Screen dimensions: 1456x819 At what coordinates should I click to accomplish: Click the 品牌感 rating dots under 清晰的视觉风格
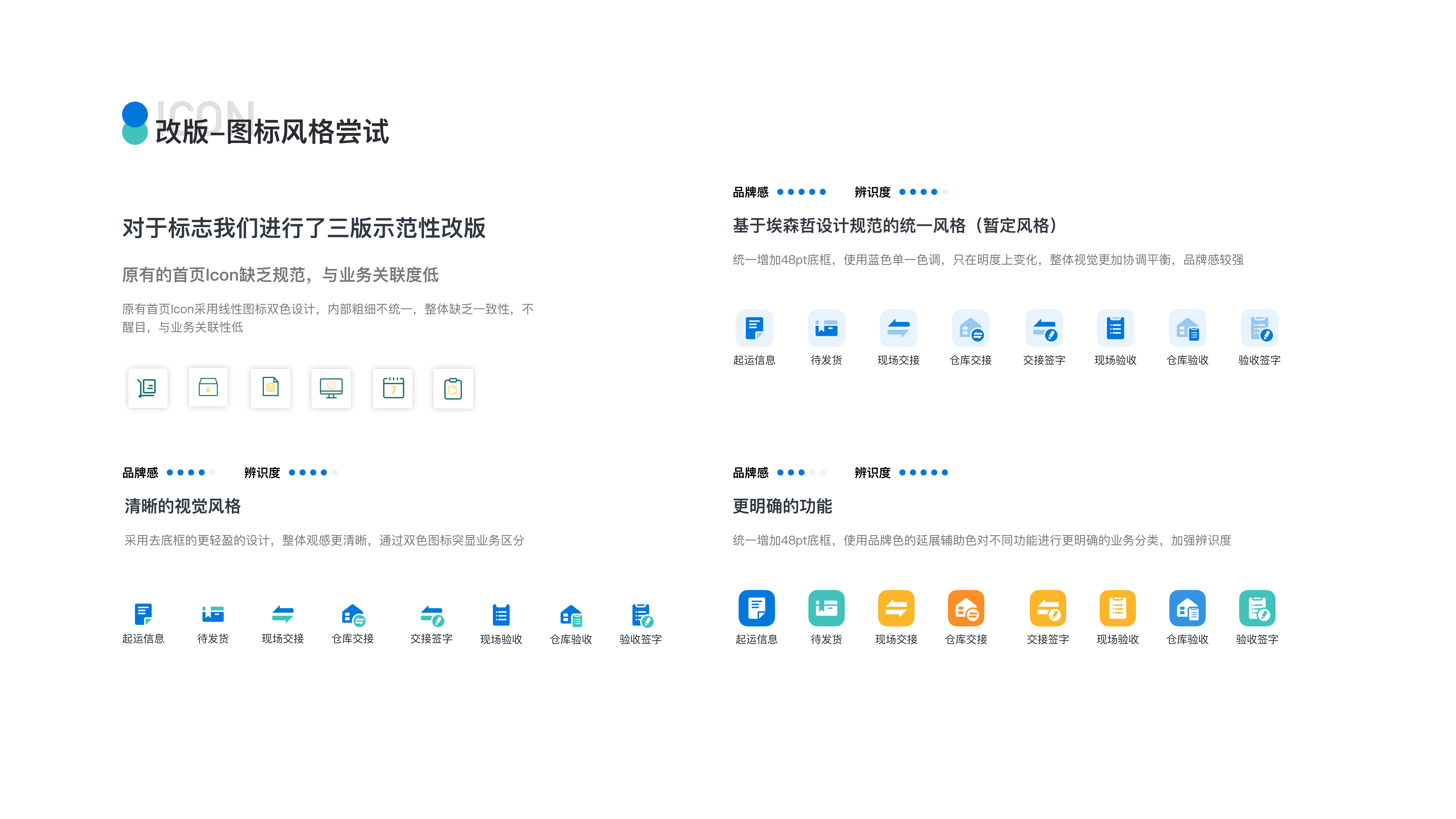(x=191, y=472)
